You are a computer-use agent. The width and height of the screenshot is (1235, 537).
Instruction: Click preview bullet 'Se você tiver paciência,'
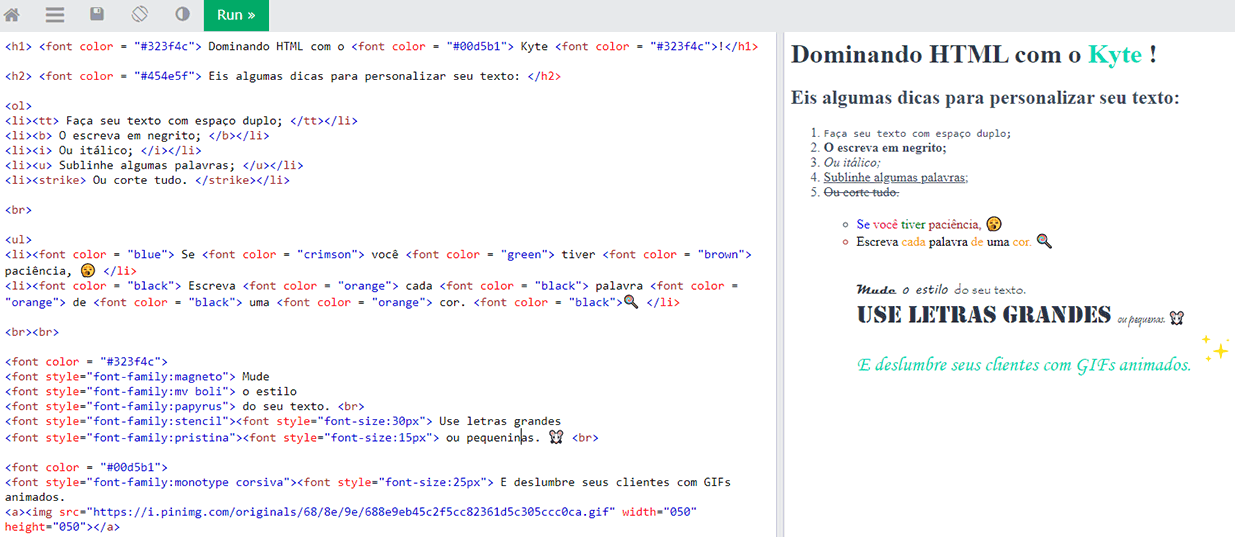[919, 224]
